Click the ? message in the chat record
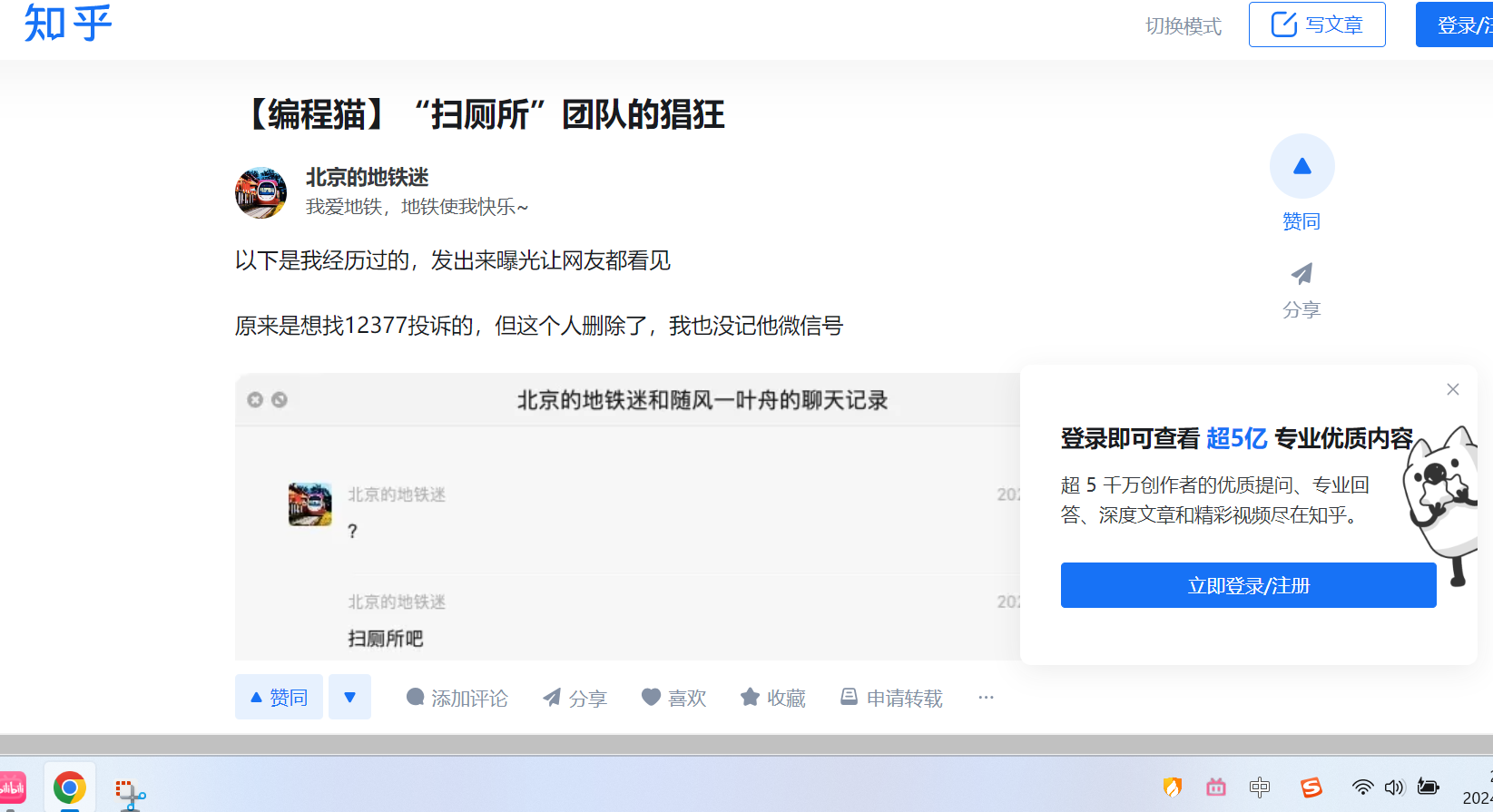Viewport: 1493px width, 812px height. (352, 531)
